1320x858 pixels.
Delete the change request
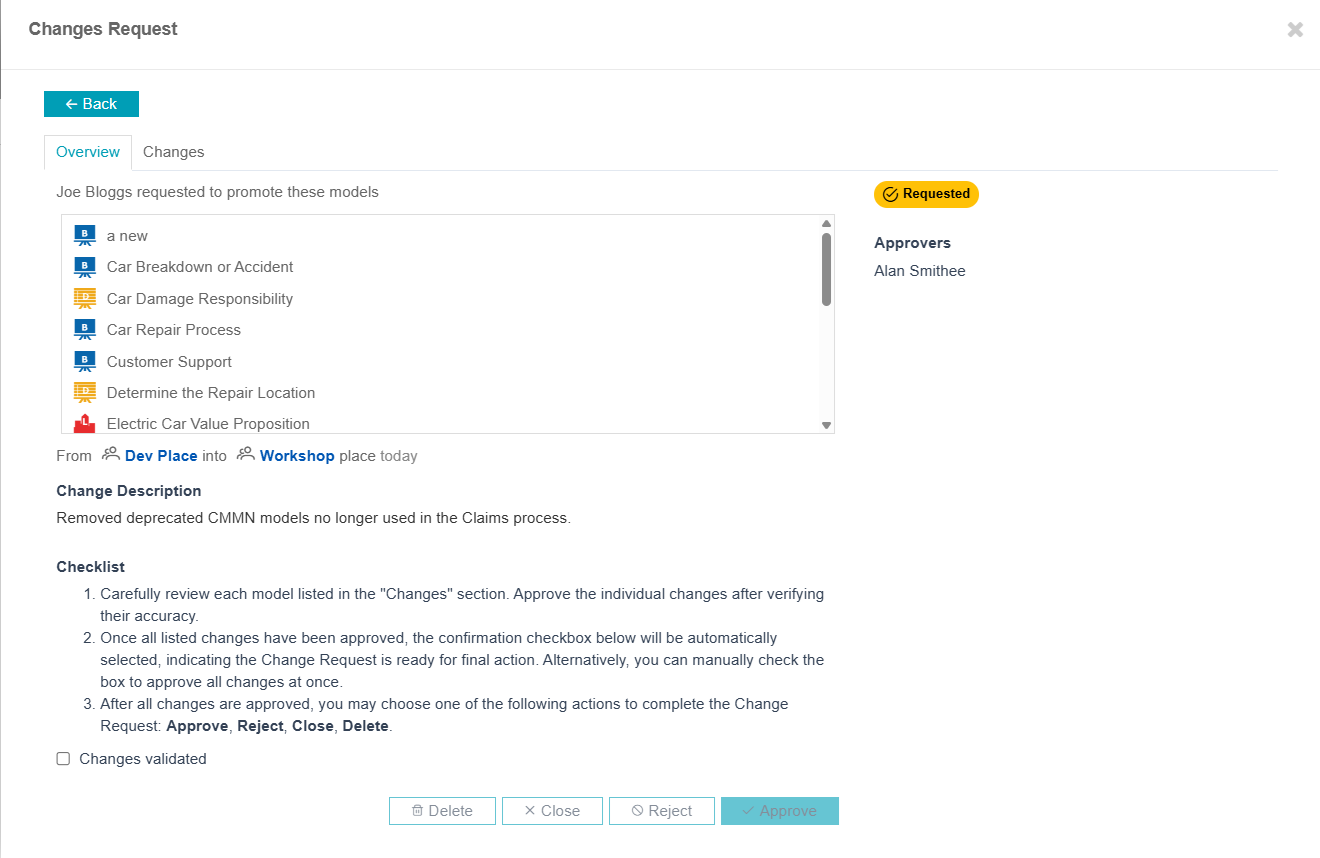pos(442,811)
